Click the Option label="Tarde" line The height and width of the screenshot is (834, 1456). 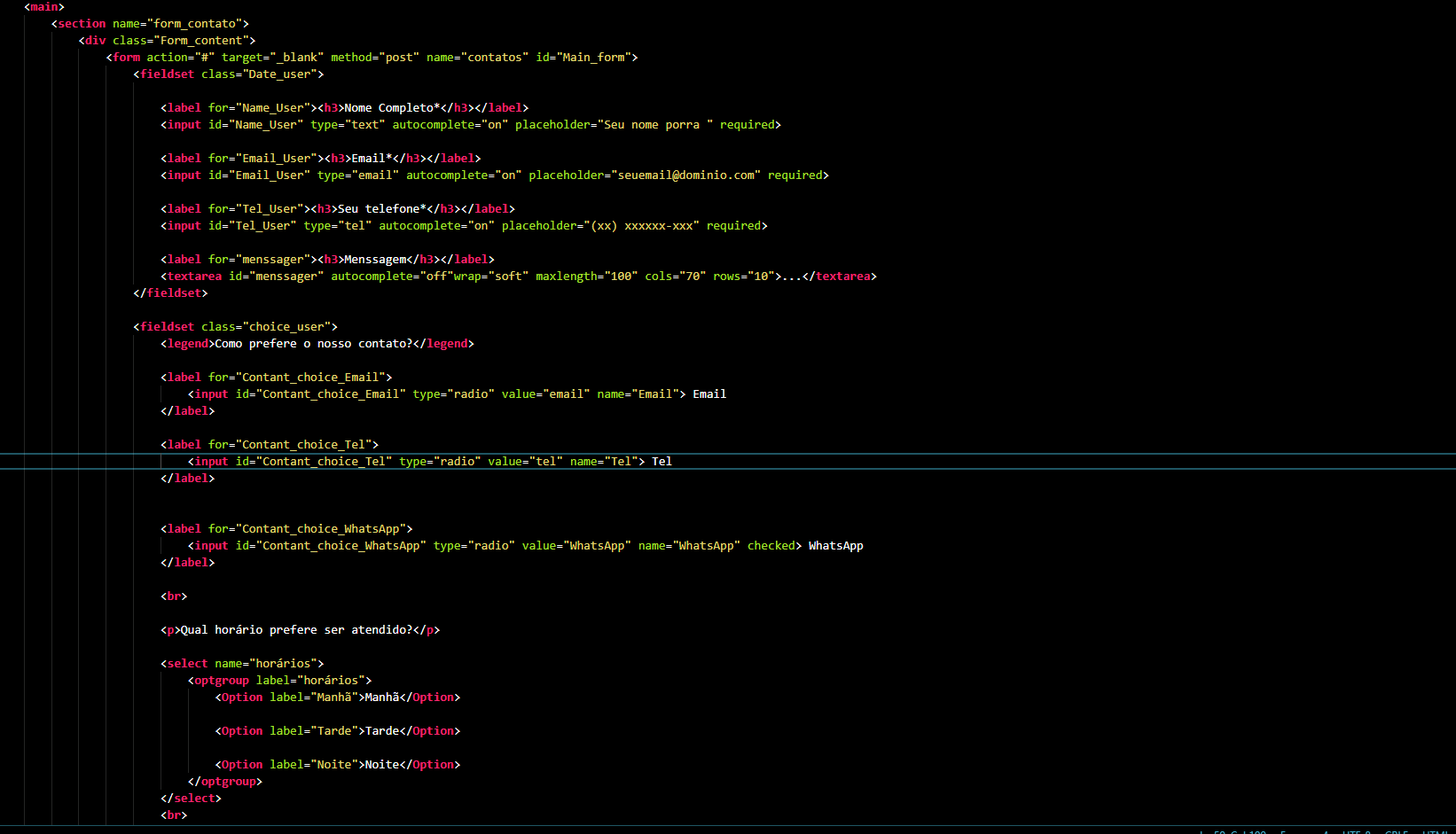[338, 731]
